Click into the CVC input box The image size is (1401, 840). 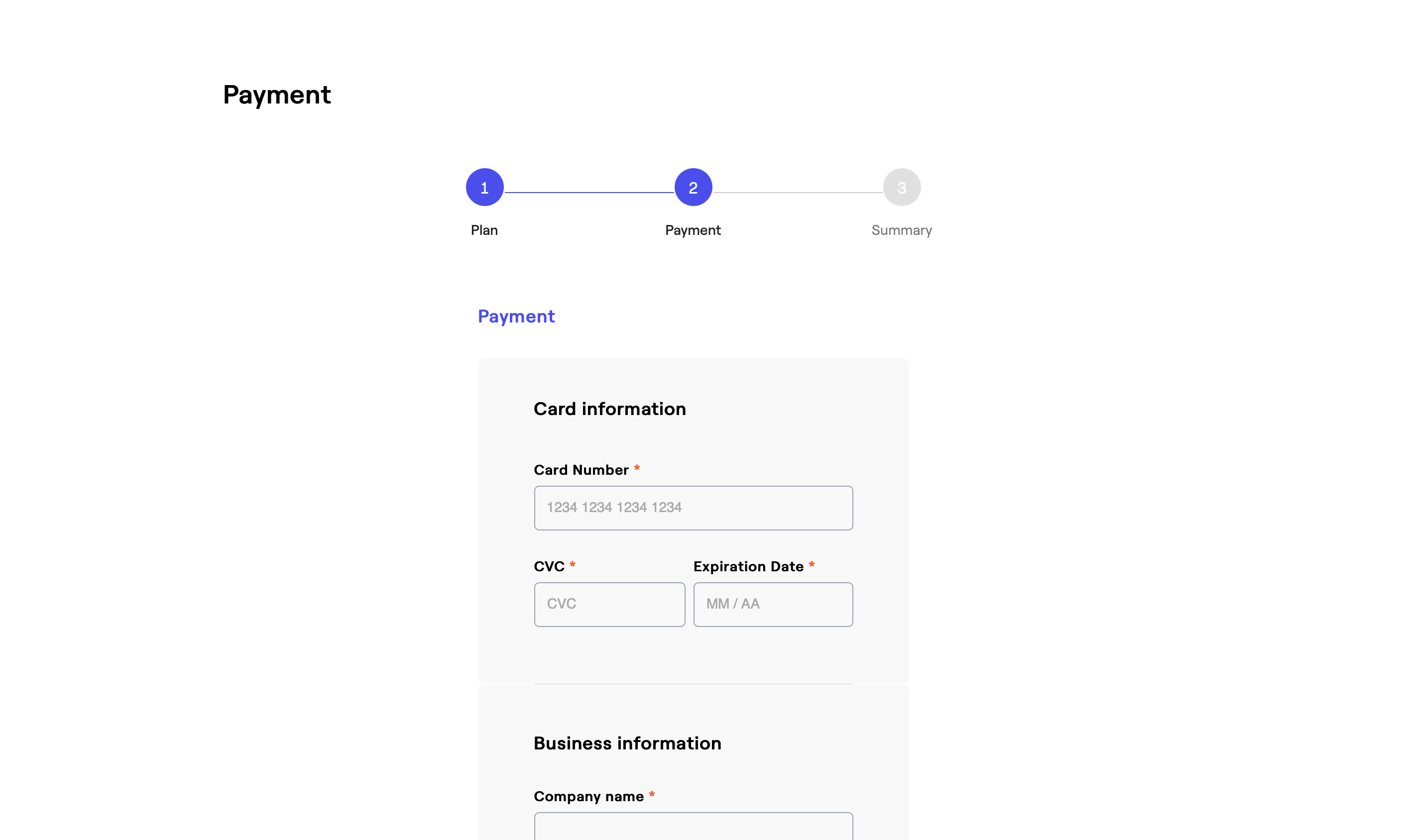[609, 604]
